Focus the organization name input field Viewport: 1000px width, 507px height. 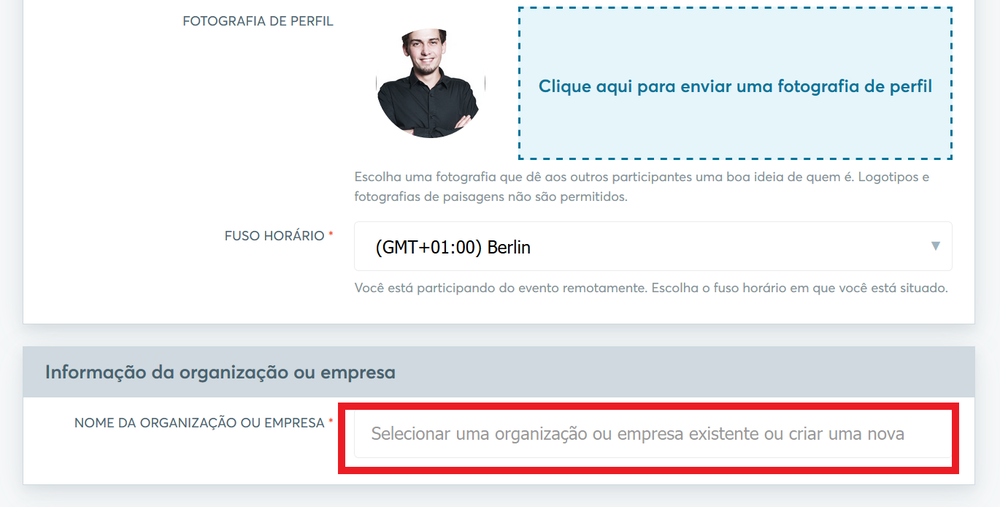pyautogui.click(x=653, y=434)
